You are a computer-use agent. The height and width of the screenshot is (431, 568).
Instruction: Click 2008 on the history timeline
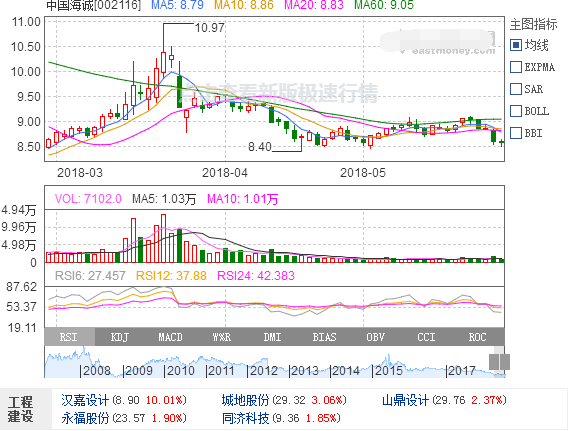coord(97,371)
